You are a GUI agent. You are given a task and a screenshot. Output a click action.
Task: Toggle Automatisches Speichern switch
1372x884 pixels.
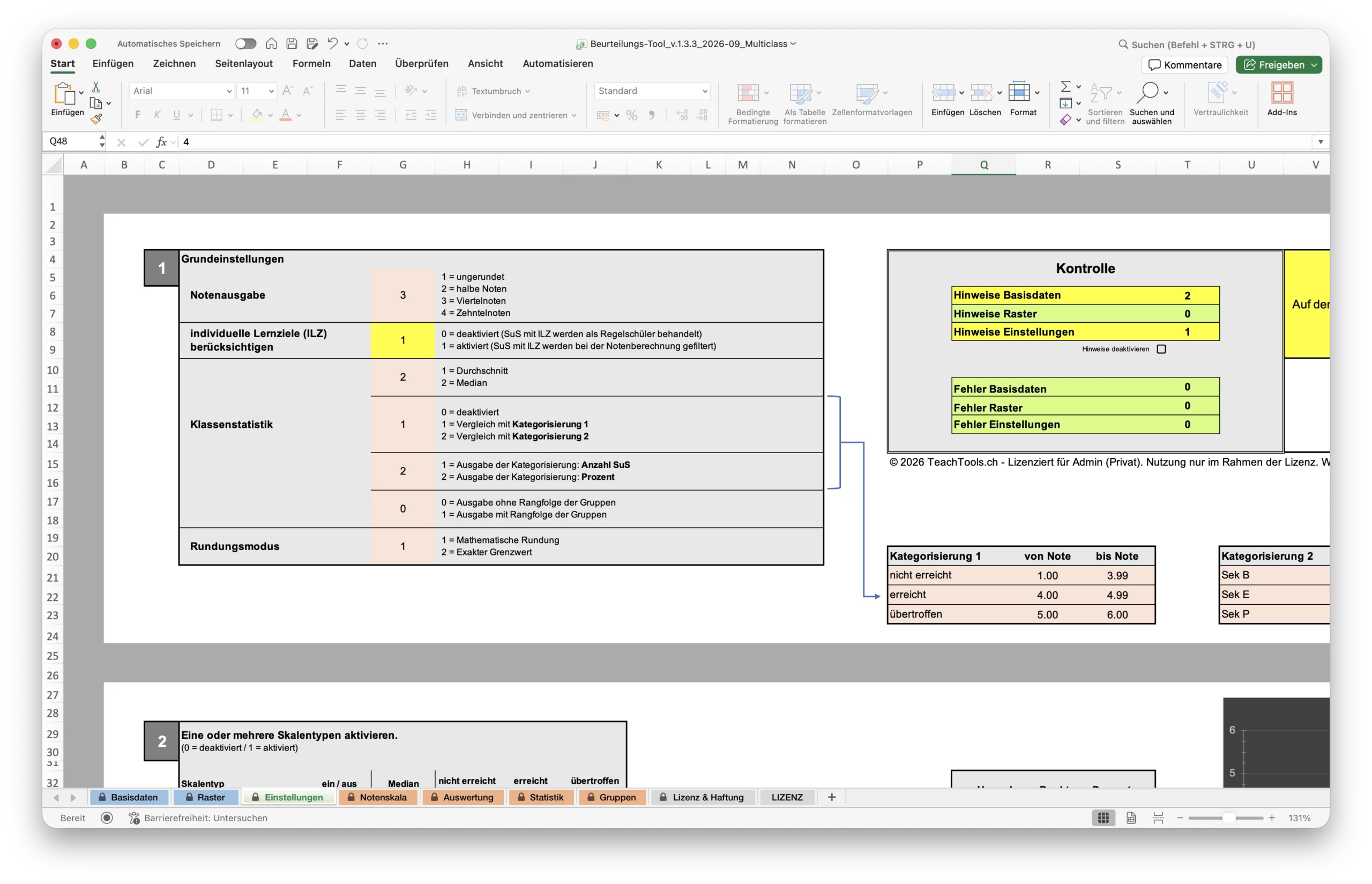[x=245, y=43]
